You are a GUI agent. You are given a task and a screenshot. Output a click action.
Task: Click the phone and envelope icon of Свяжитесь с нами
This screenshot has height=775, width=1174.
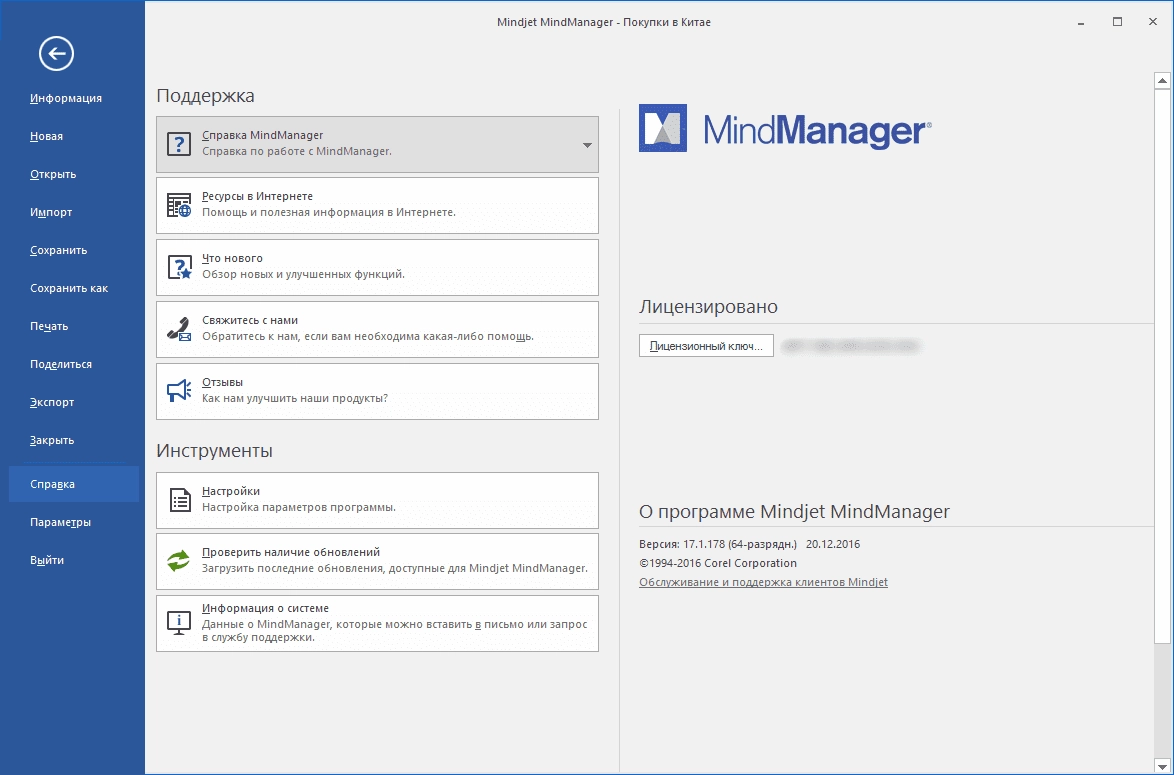tap(179, 329)
